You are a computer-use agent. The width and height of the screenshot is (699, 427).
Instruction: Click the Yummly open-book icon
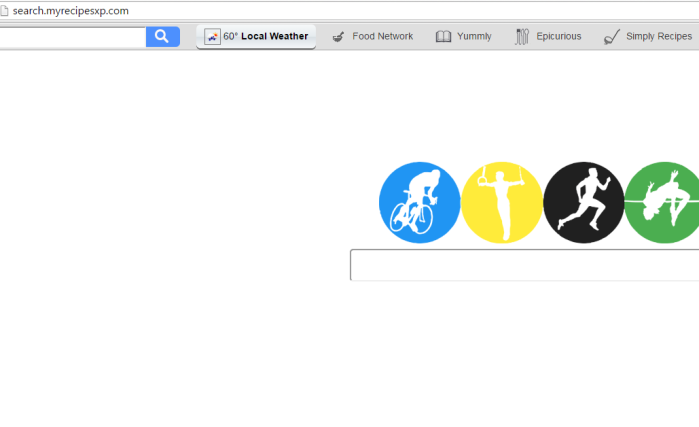point(443,37)
